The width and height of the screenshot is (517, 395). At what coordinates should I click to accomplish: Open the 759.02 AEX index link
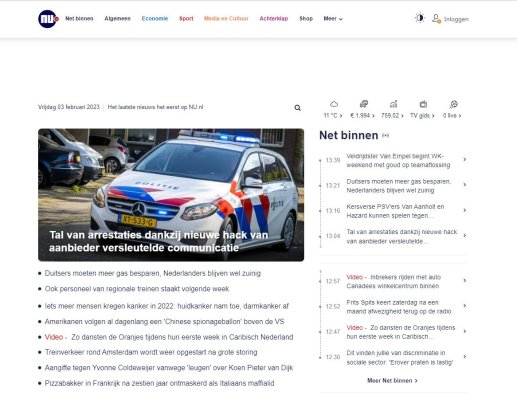tap(392, 116)
